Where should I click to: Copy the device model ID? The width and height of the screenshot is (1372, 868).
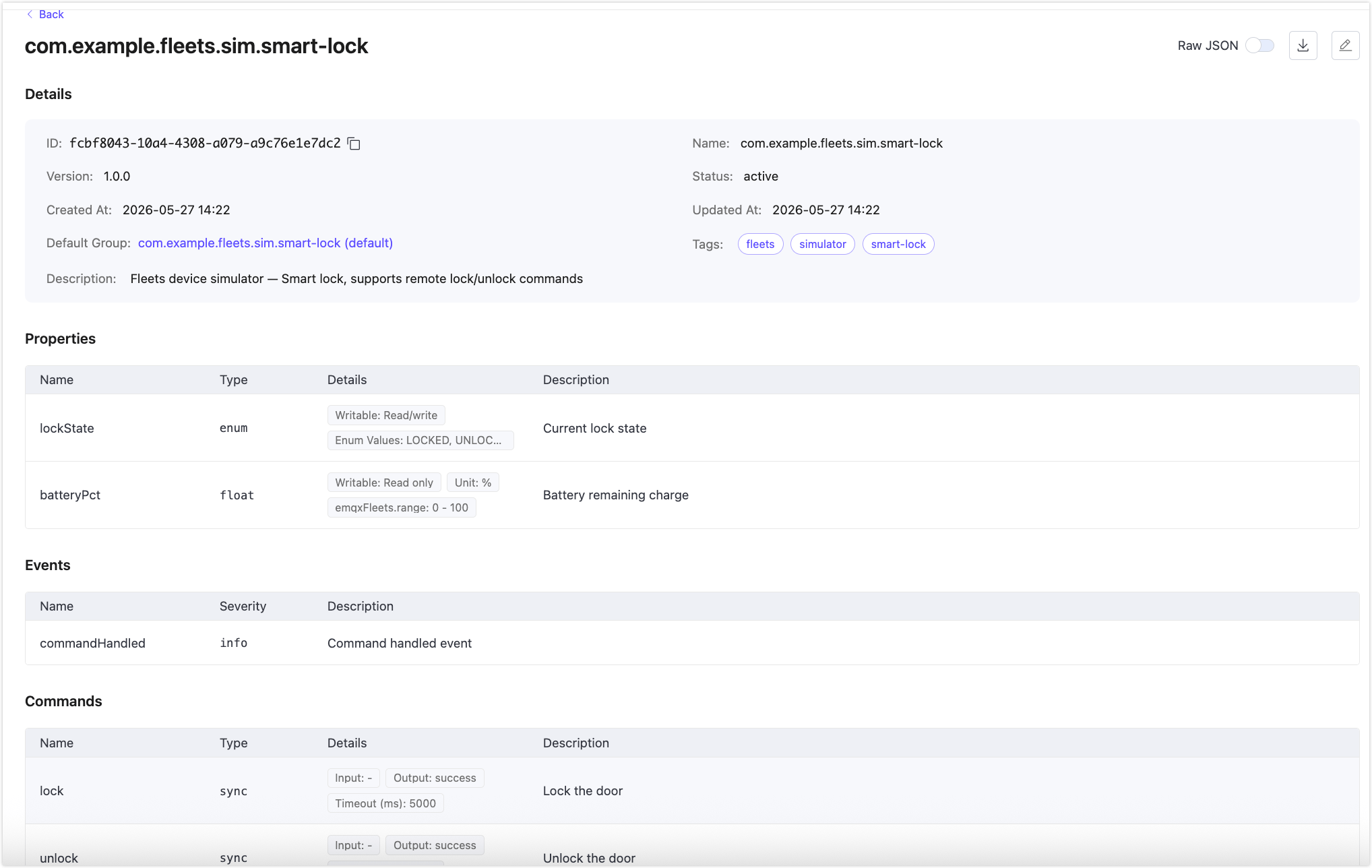pyautogui.click(x=354, y=144)
